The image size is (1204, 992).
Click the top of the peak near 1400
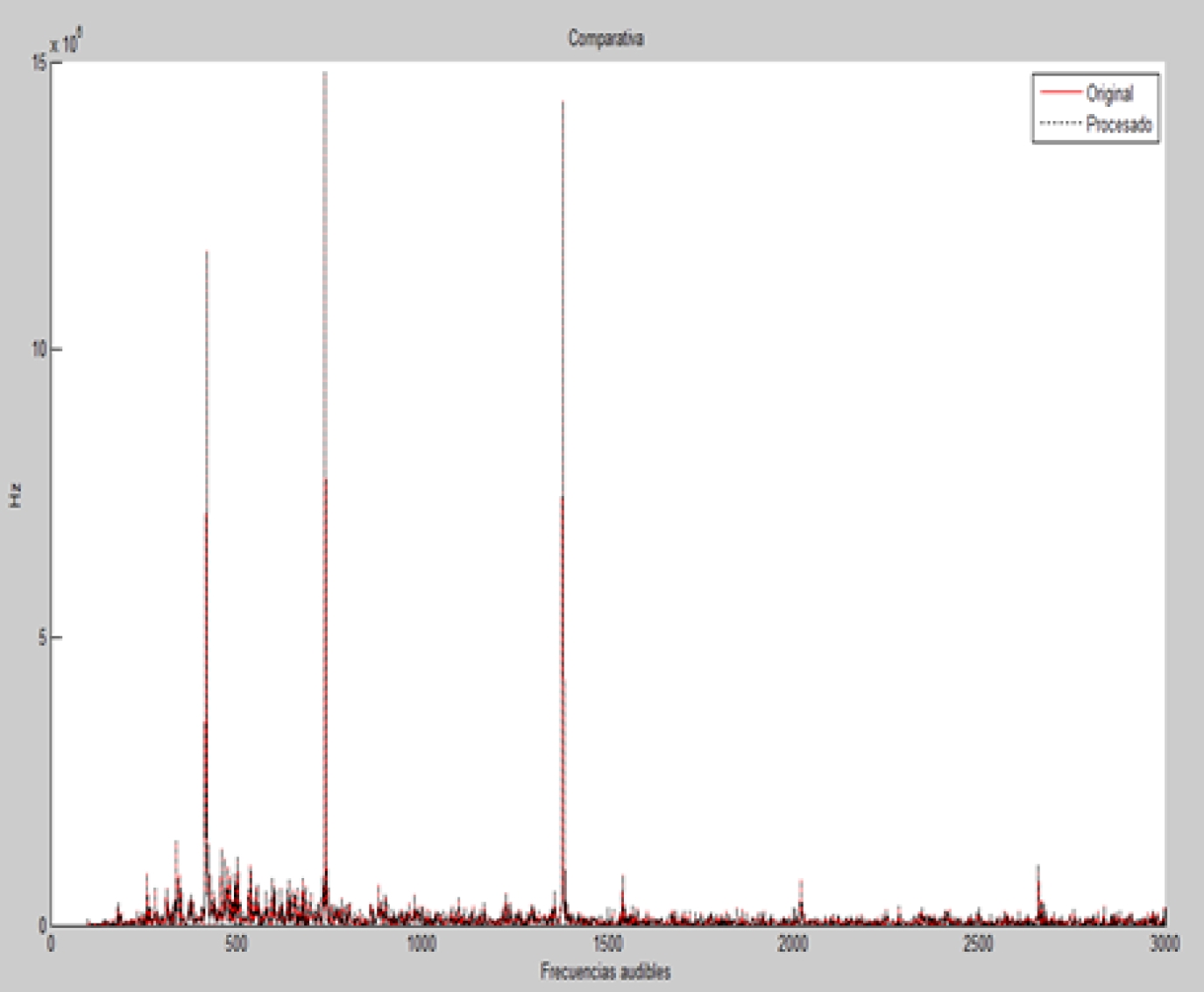[563, 103]
